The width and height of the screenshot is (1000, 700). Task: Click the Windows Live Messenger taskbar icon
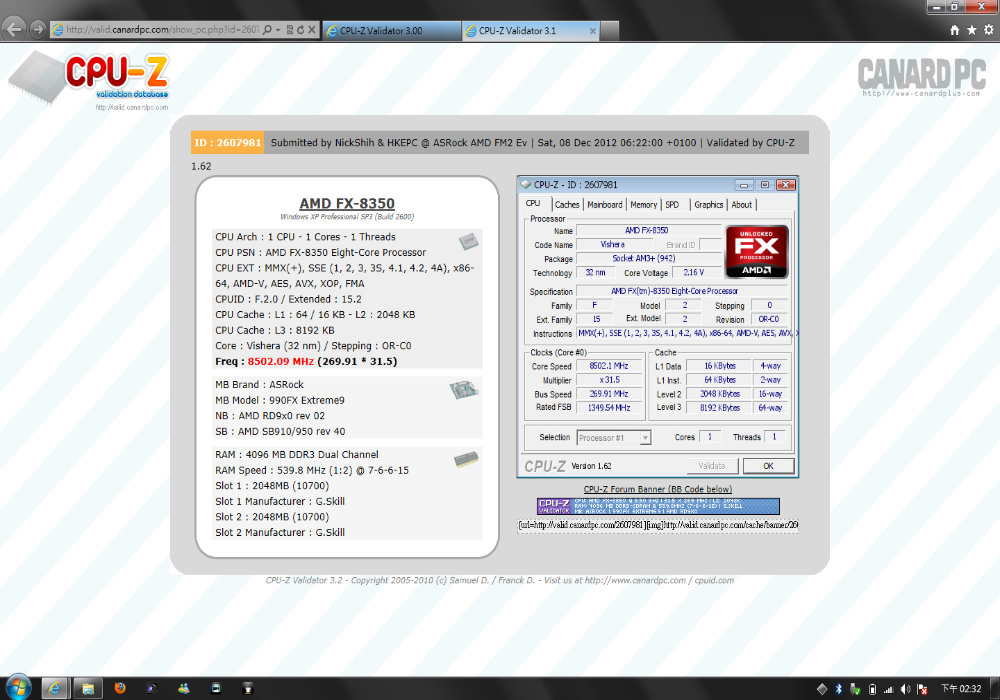click(x=184, y=688)
